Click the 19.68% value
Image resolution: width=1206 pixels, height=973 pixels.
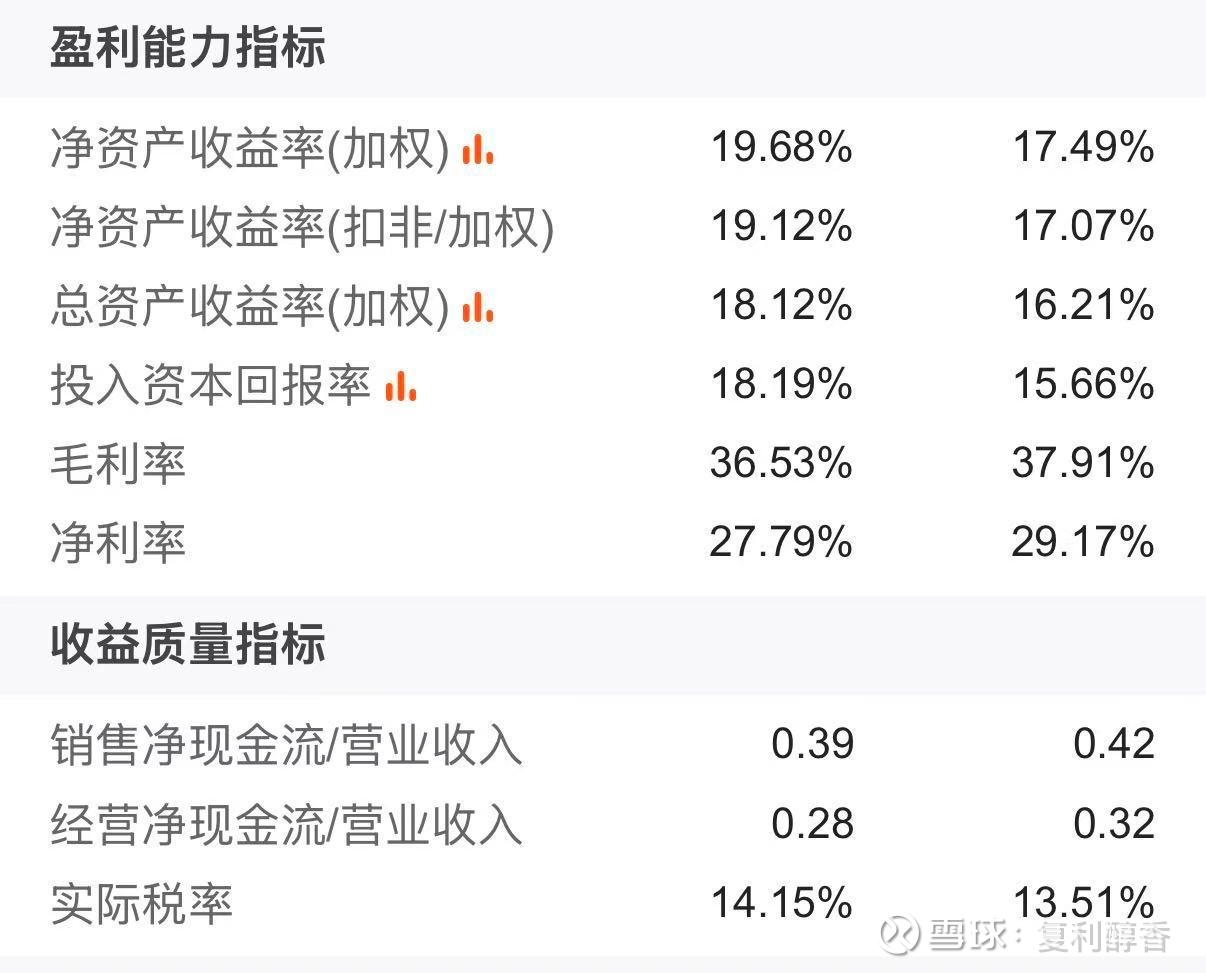781,149
